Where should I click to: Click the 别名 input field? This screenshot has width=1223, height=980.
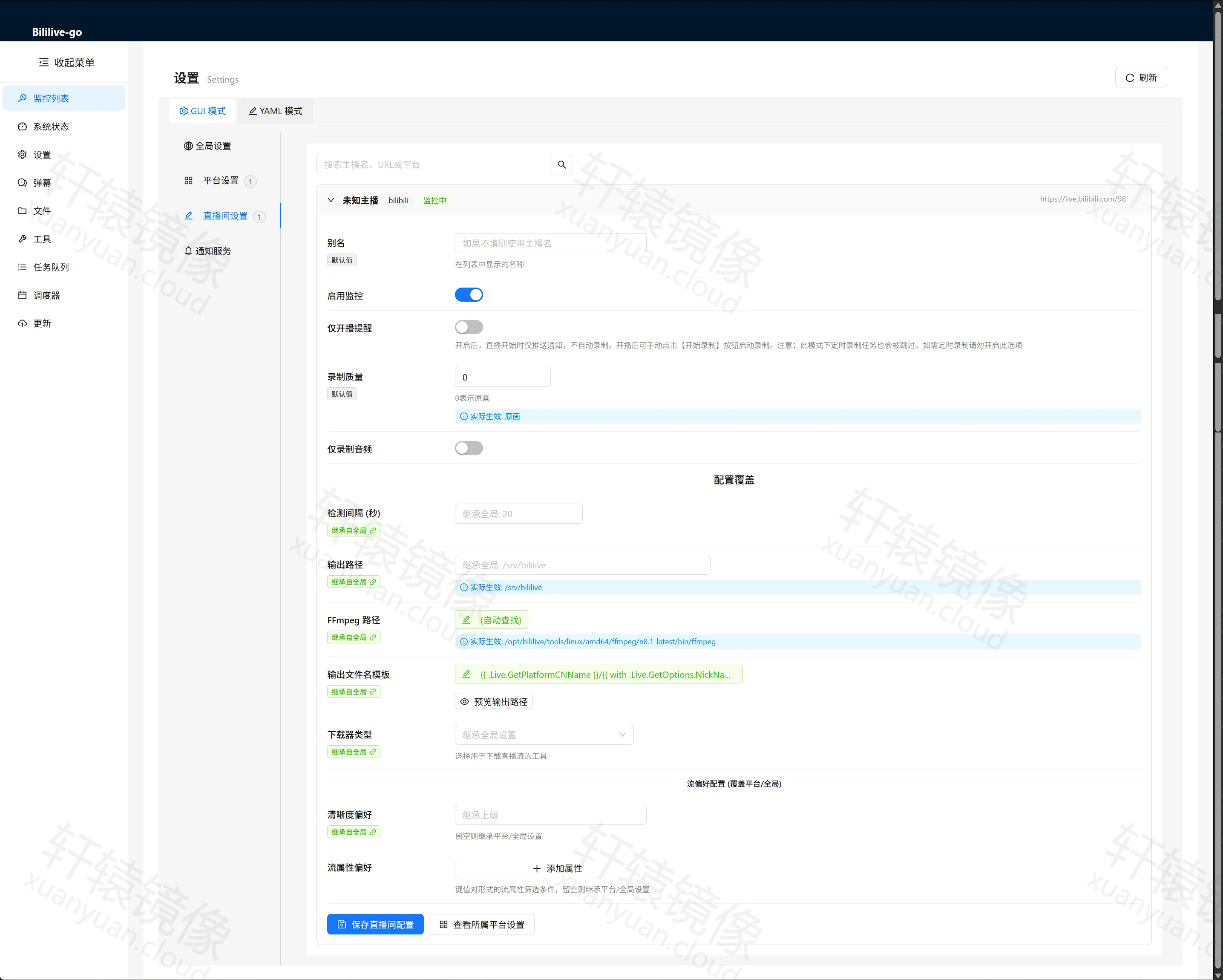click(x=550, y=243)
